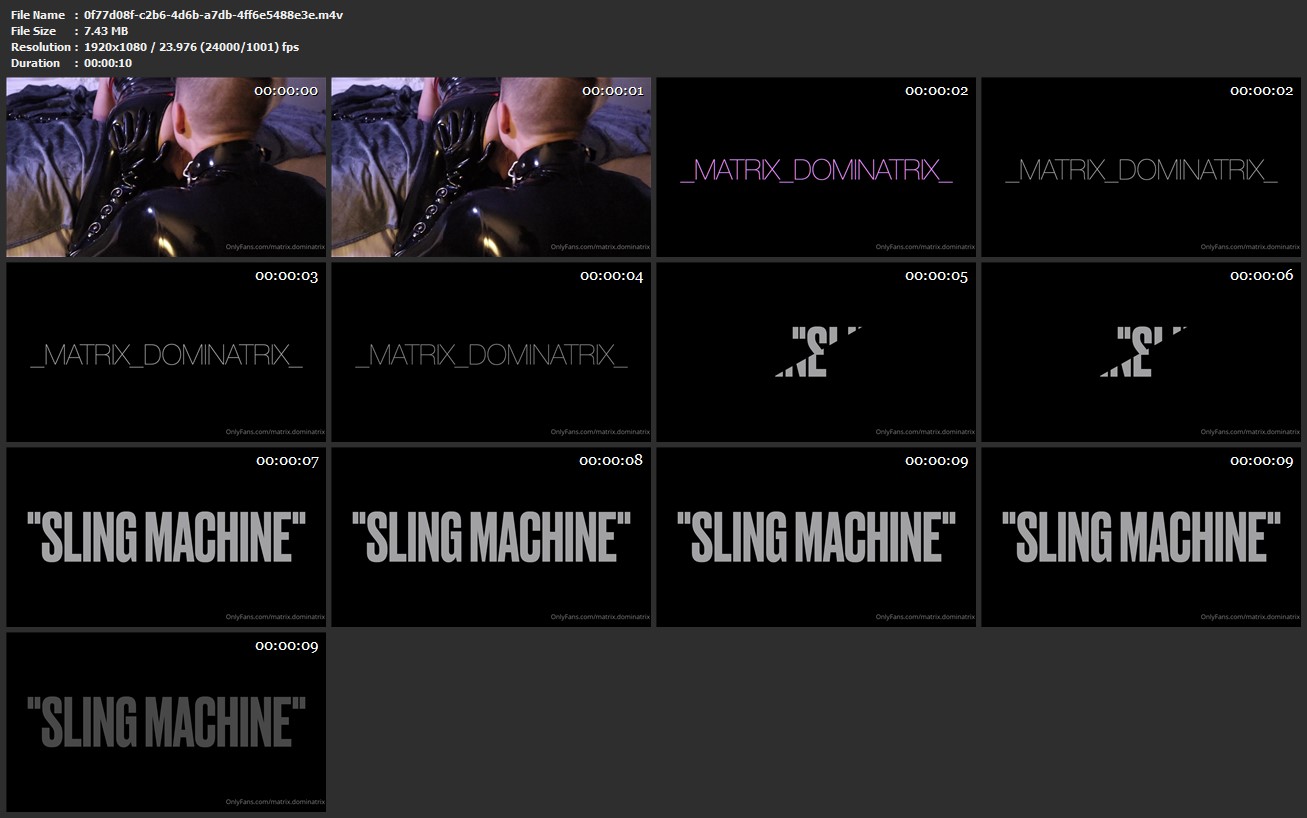Viewport: 1307px width, 818px height.
Task: Open the "SLING MACHINE" frame at 00:00:08
Action: [491, 537]
